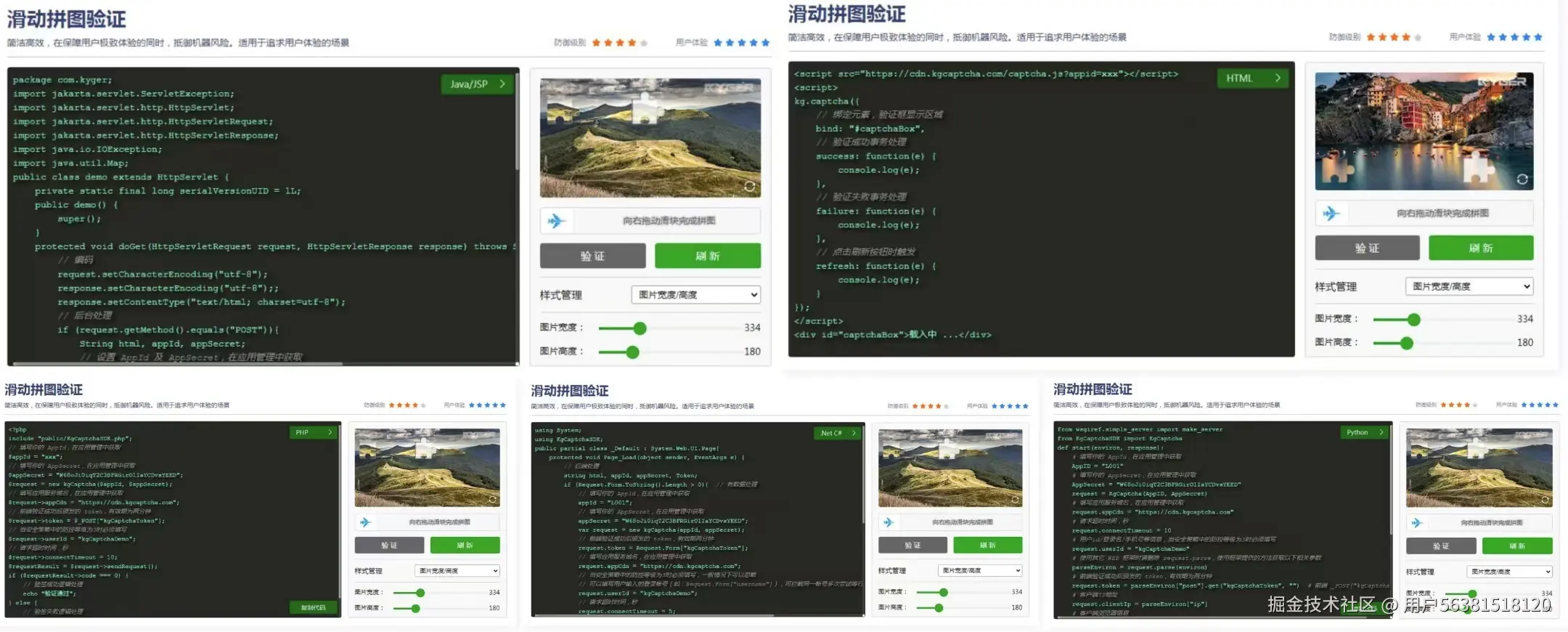
Task: Click the 复制代码 button in the PHP code box
Action: 314,607
